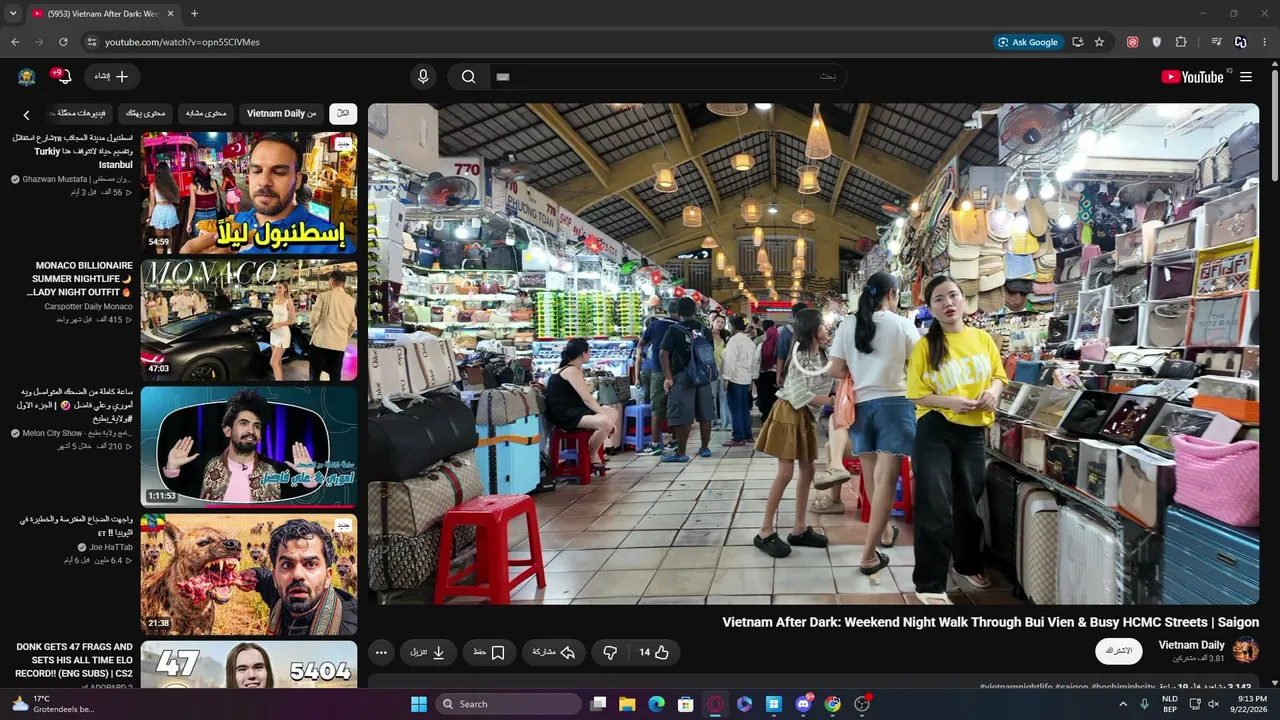Download the video via download button
1280x720 pixels.
click(428, 652)
